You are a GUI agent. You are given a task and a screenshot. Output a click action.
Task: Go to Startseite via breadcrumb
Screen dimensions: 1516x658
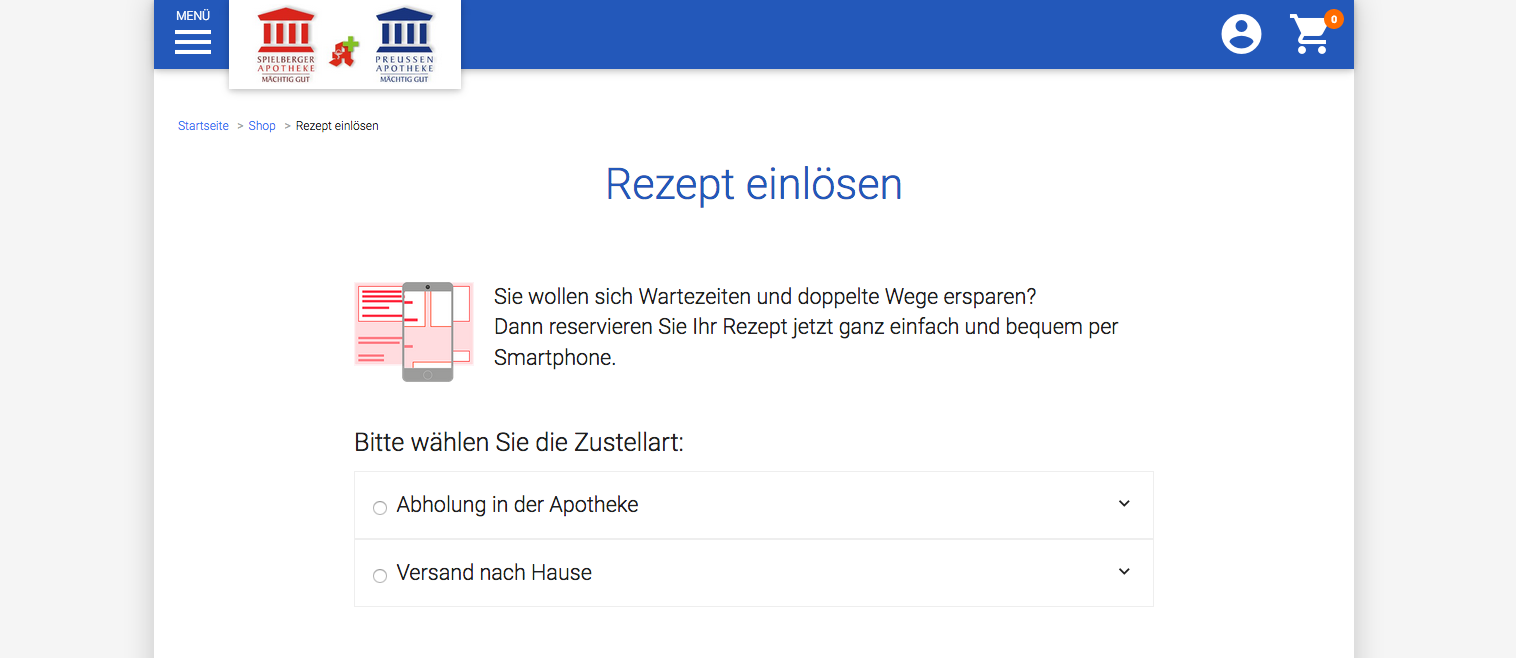tap(203, 126)
